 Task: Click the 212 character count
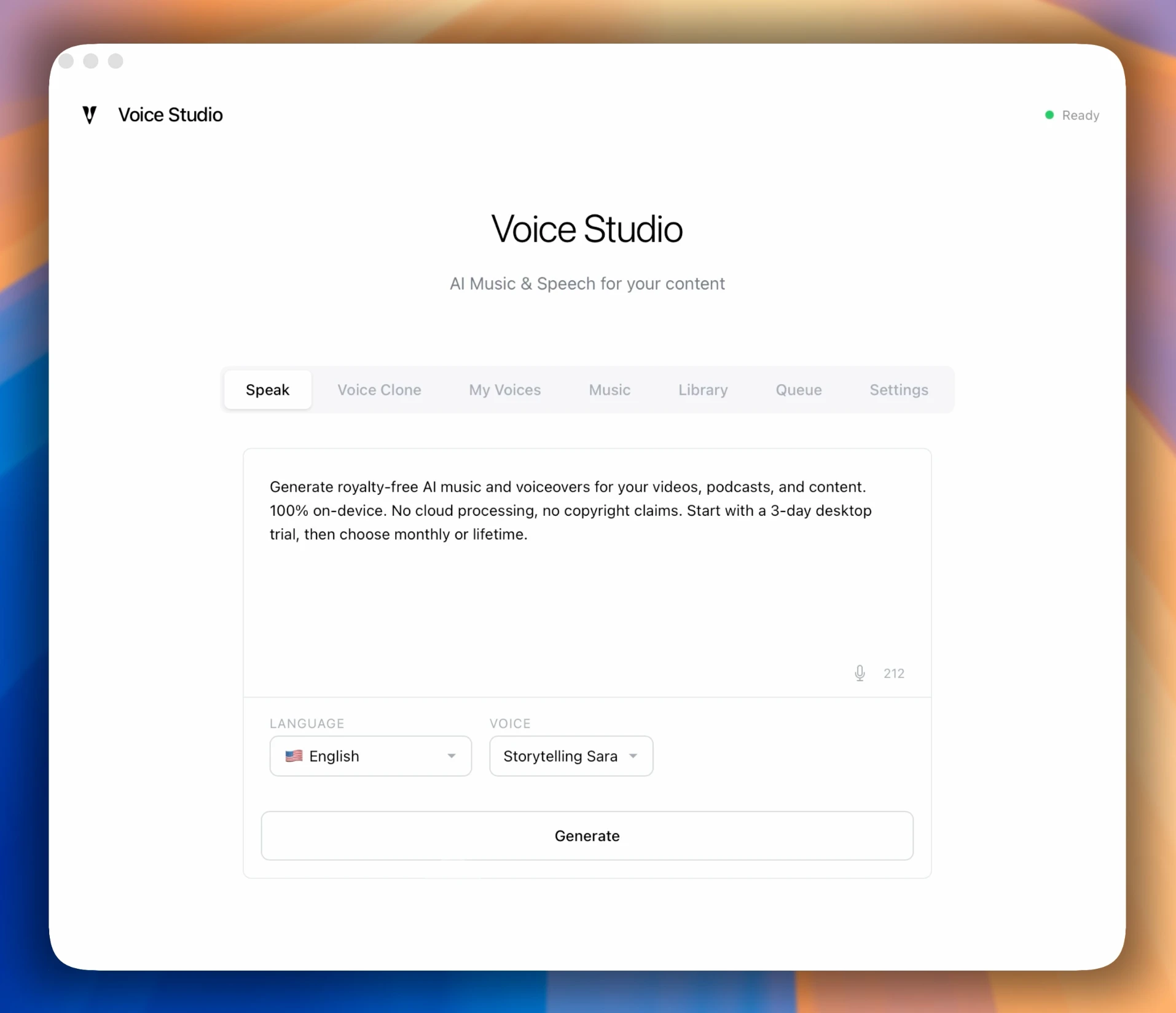coord(893,673)
